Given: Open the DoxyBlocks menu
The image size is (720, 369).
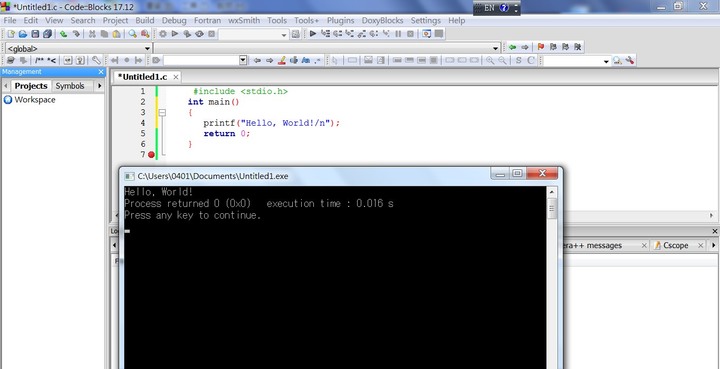Looking at the screenshot, I should [382, 21].
